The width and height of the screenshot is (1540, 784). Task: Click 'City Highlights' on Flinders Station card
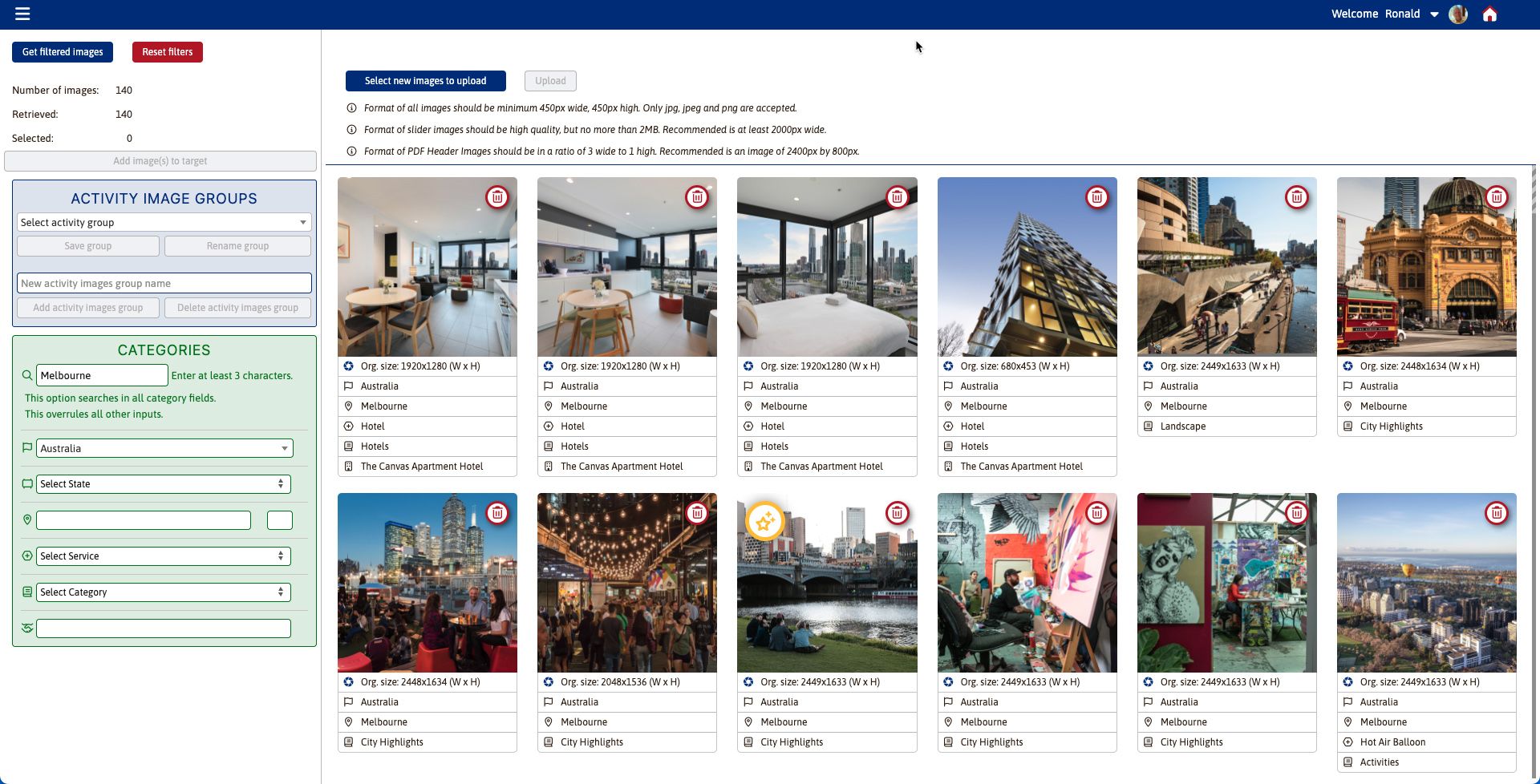pyautogui.click(x=1392, y=426)
